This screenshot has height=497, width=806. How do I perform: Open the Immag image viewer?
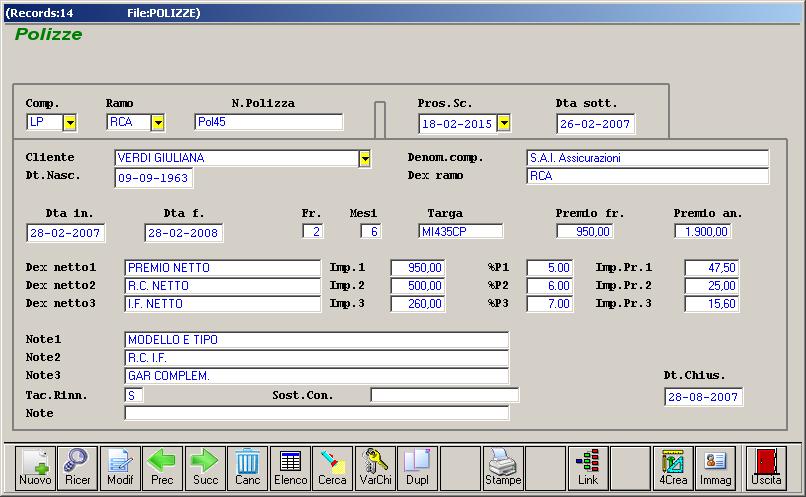716,468
